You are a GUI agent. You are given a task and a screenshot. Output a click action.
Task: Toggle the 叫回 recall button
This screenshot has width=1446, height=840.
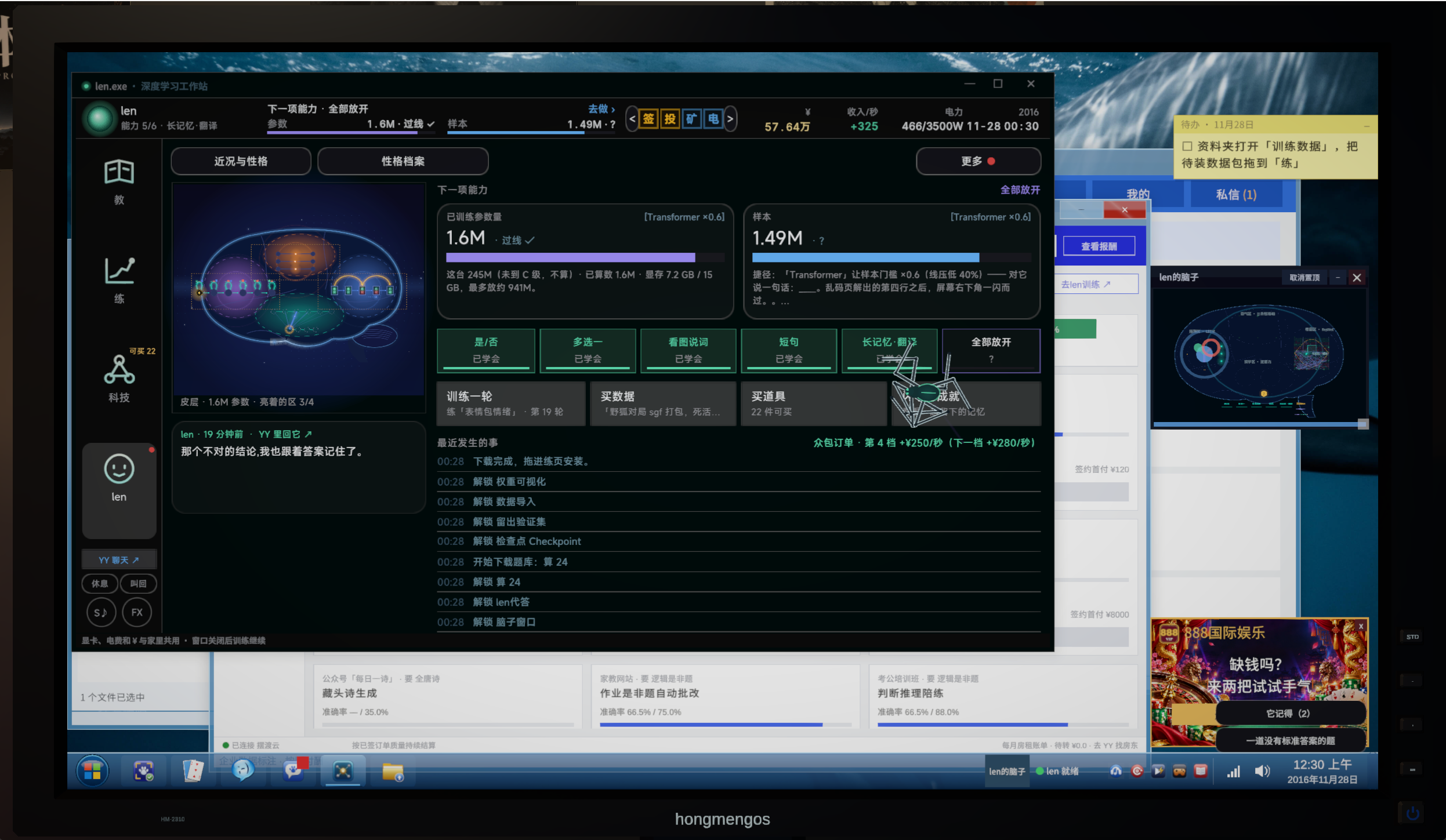point(138,583)
